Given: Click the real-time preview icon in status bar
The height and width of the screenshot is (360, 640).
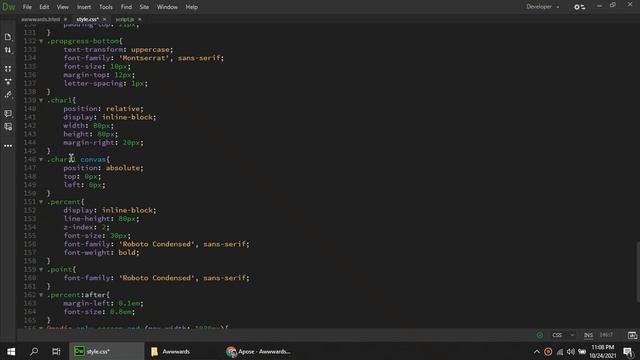Looking at the screenshot, I should (x=632, y=335).
